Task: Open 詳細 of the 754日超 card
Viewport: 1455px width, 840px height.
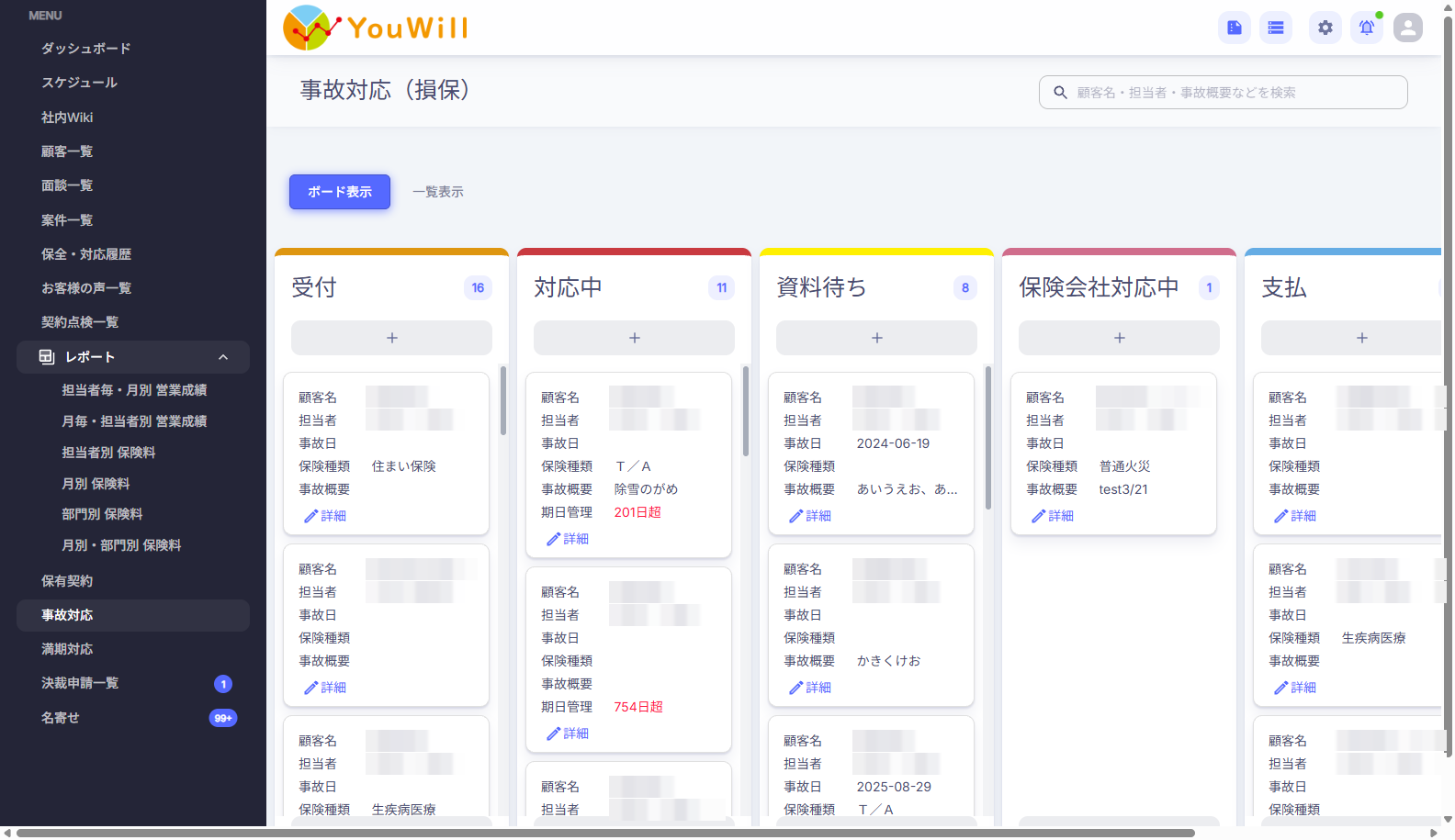Action: tap(568, 734)
